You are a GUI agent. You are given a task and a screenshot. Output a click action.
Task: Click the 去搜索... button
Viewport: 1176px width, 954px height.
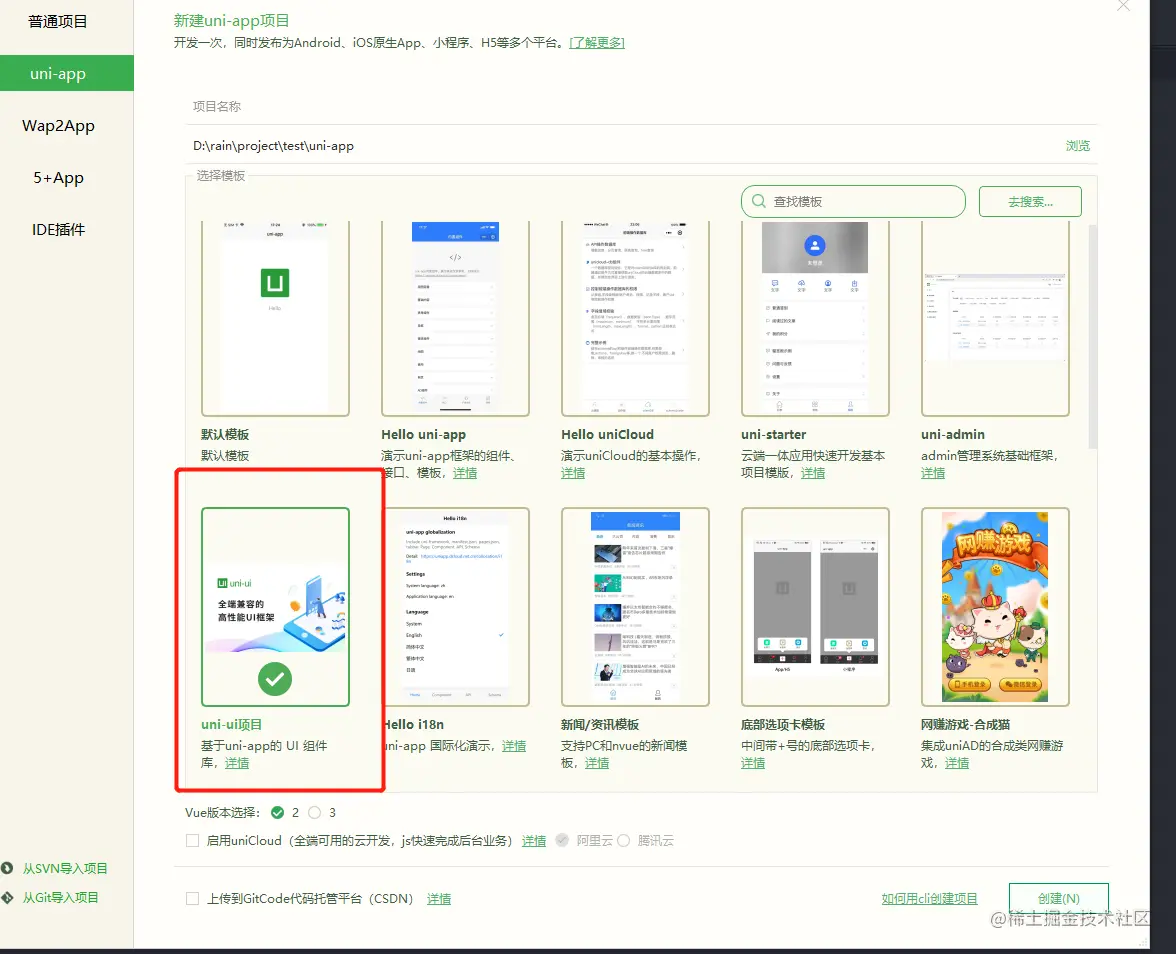click(1030, 202)
